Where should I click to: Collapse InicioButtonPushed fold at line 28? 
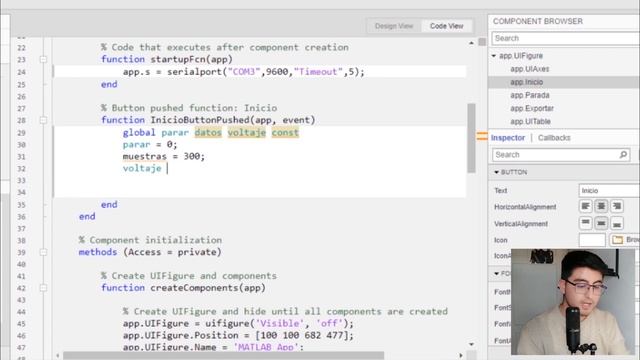coord(43,120)
